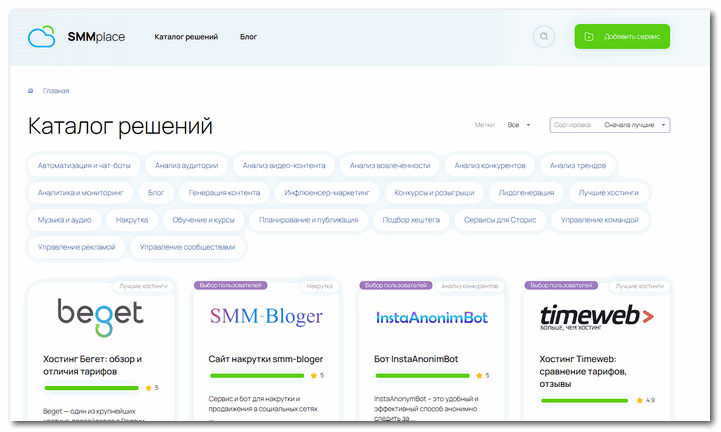Select Инфлюенсер-маркетинг category tag

point(327,192)
